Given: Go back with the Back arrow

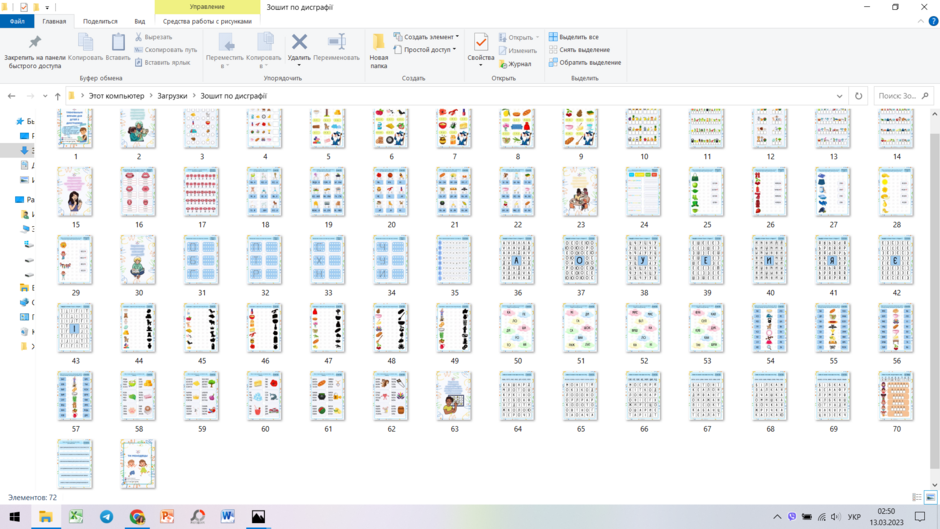Looking at the screenshot, I should [11, 96].
